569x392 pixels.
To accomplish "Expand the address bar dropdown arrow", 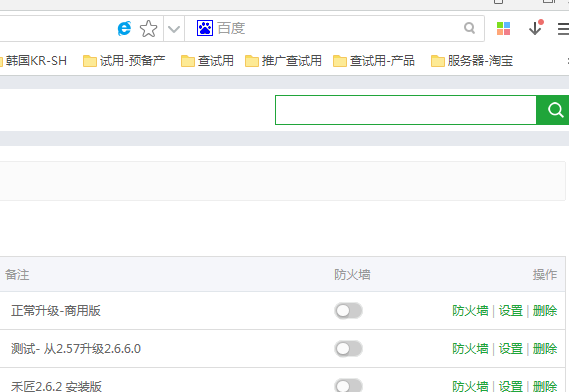I will pos(174,29).
